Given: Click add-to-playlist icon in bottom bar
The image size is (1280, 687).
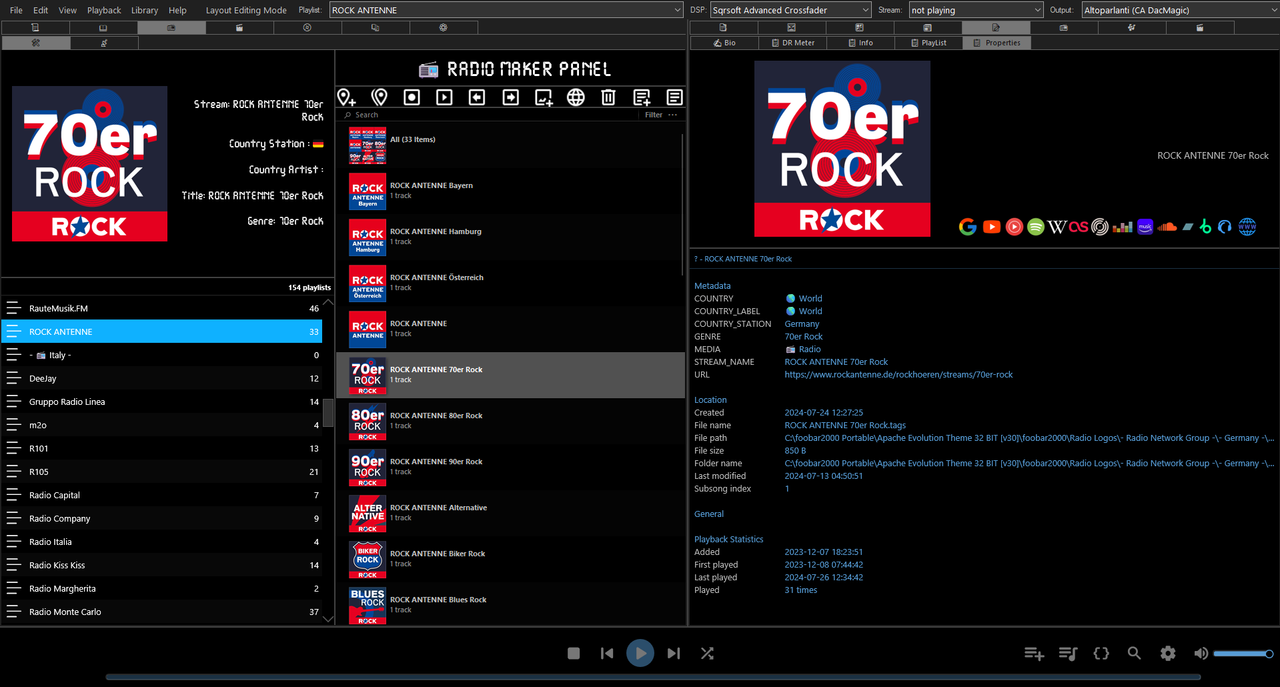Looking at the screenshot, I should 1034,653.
